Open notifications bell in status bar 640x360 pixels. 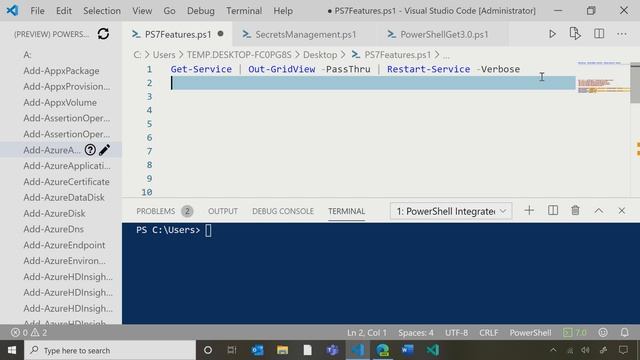624,333
